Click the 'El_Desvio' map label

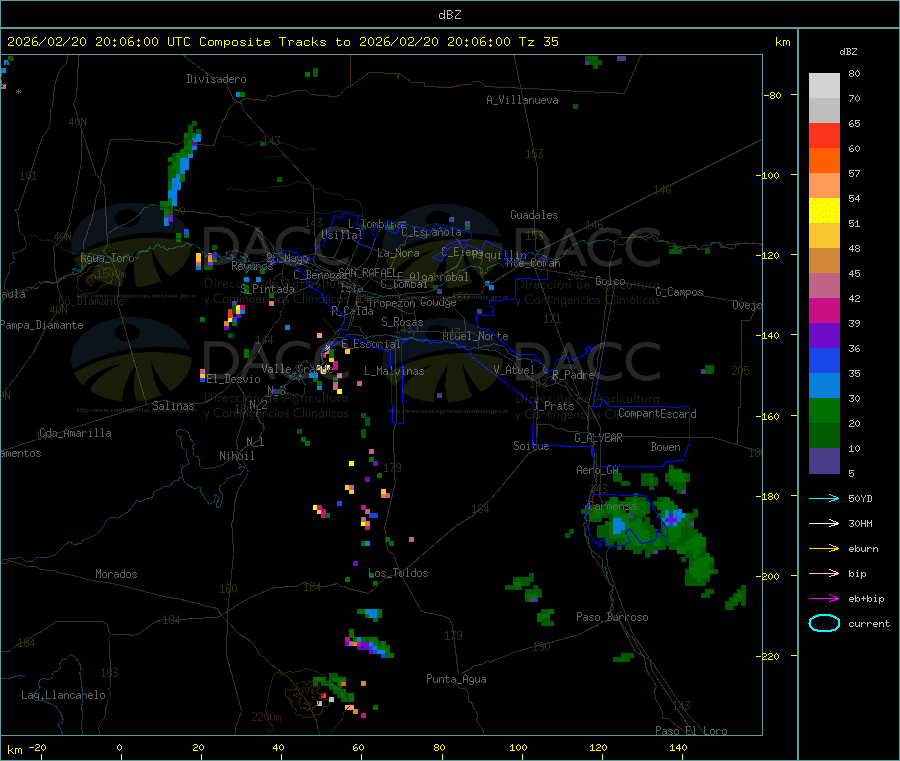[x=234, y=379]
